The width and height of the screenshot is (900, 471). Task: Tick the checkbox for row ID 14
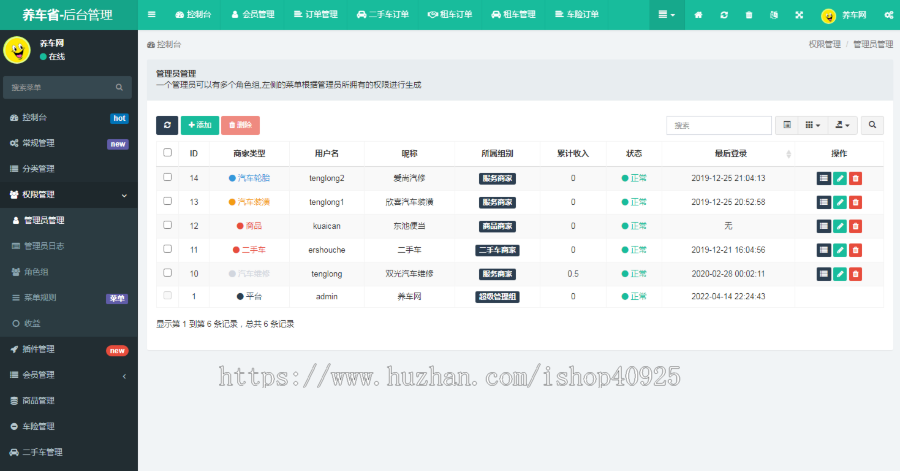pos(168,177)
